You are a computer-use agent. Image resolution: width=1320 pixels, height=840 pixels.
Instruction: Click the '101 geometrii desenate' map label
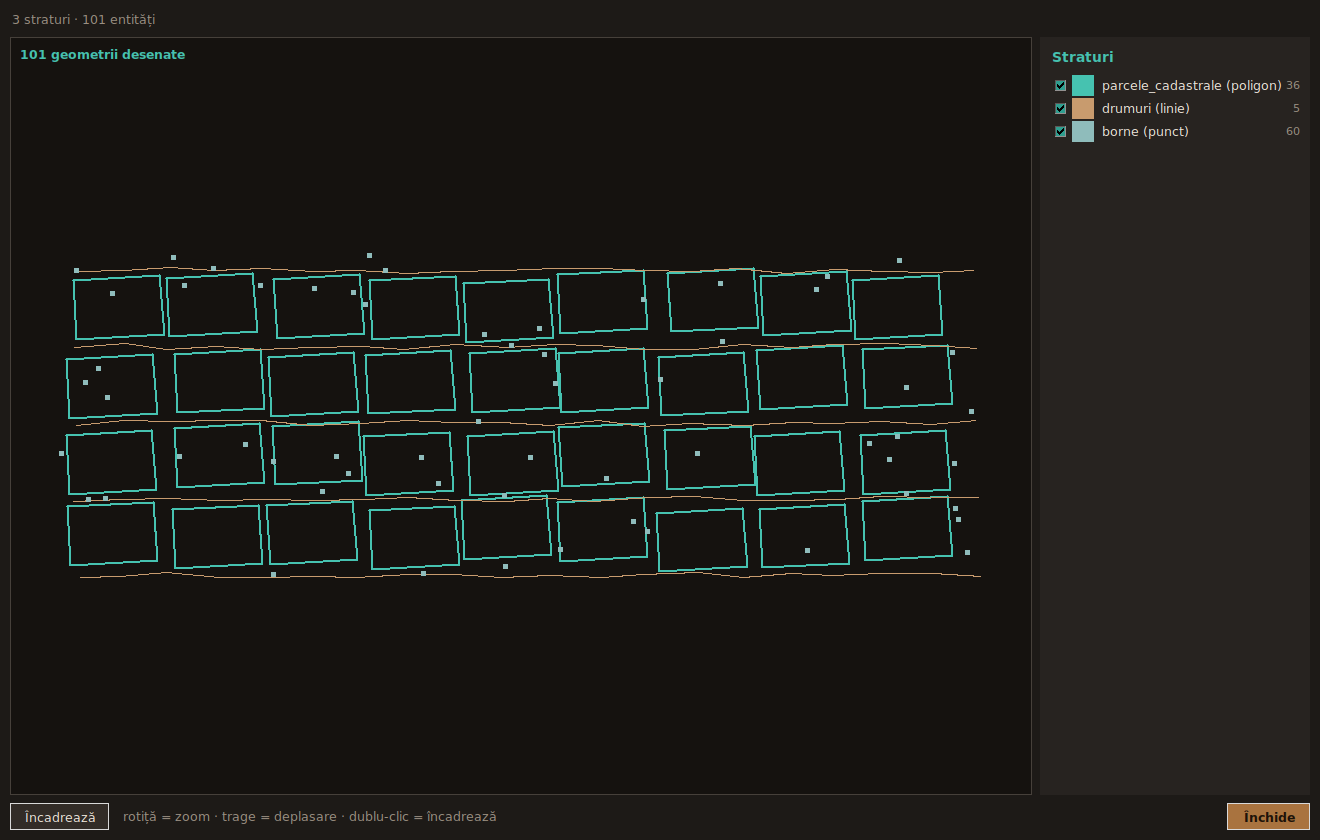(x=102, y=55)
